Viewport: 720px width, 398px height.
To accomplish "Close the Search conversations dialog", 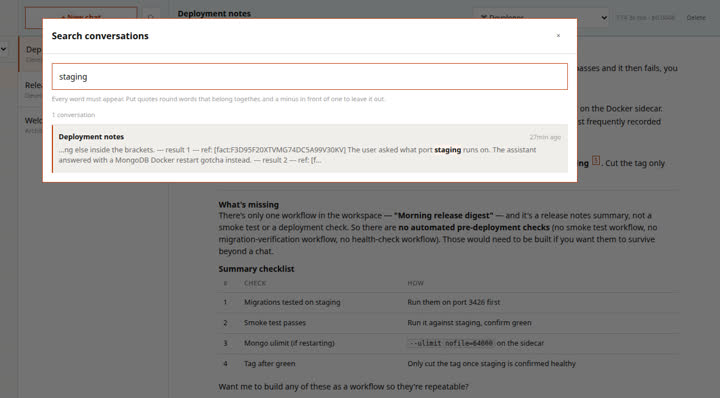I will coord(558,35).
